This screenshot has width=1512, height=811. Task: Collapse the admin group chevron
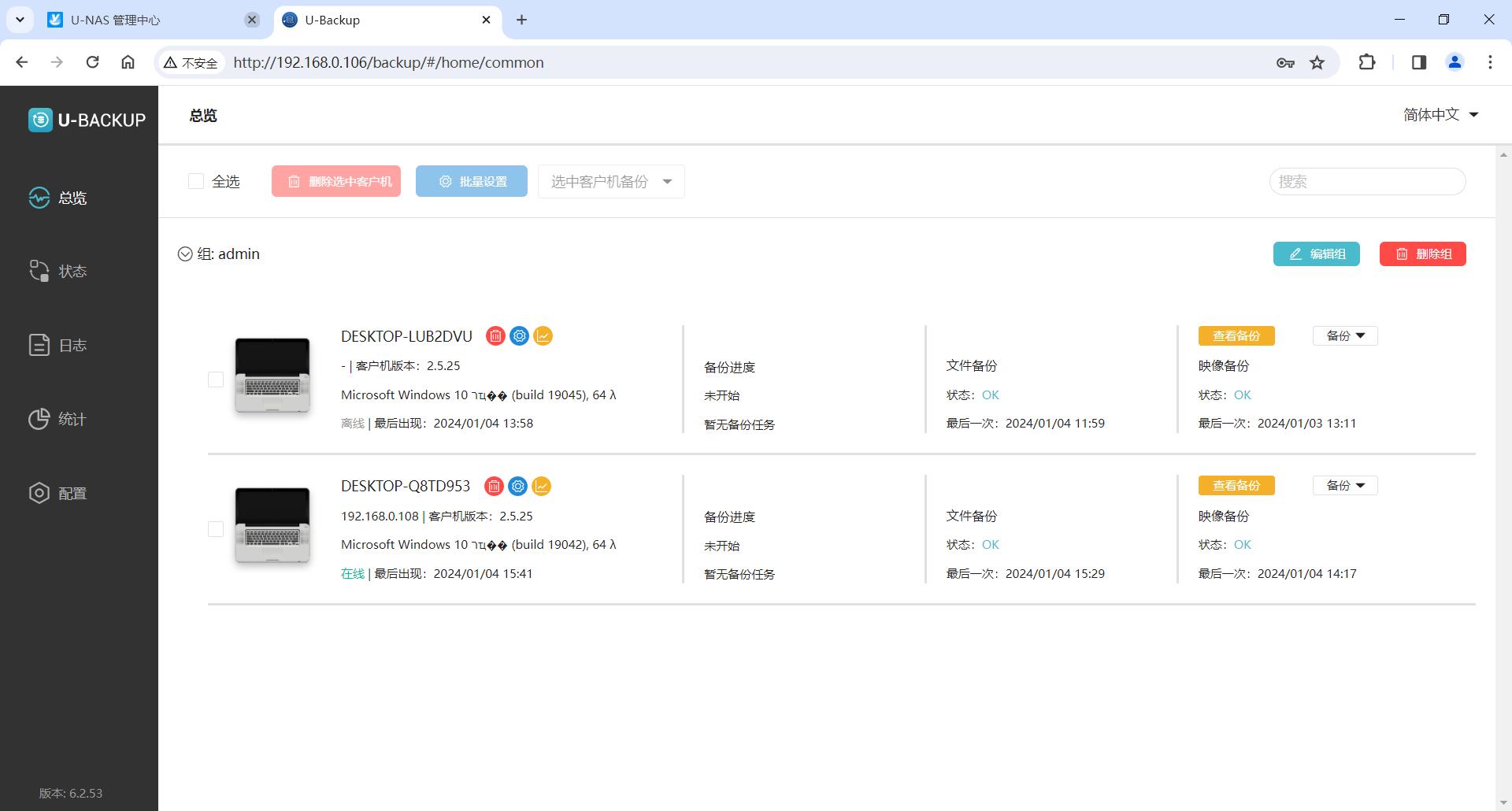tap(185, 254)
